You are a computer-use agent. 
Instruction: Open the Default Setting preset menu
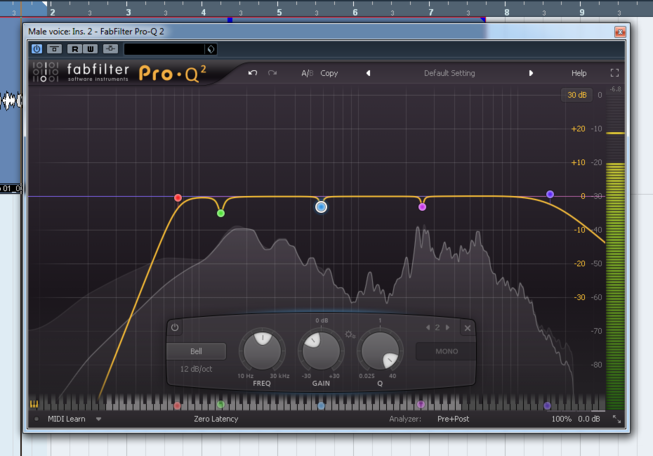pyautogui.click(x=449, y=73)
